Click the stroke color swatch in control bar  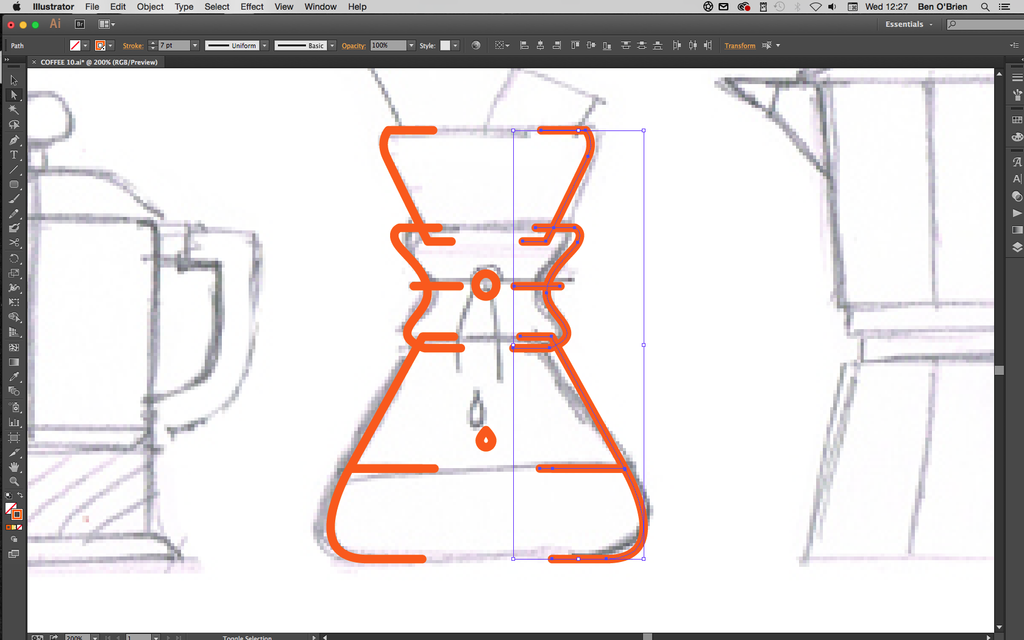click(100, 45)
